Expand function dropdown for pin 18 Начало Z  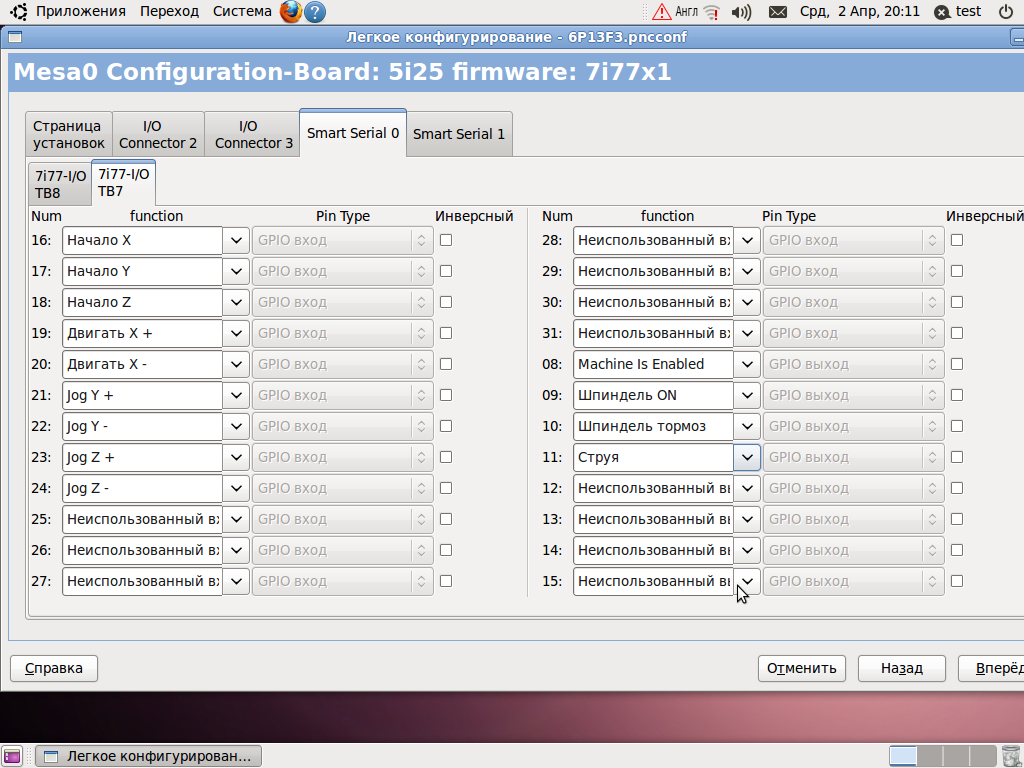click(x=236, y=302)
